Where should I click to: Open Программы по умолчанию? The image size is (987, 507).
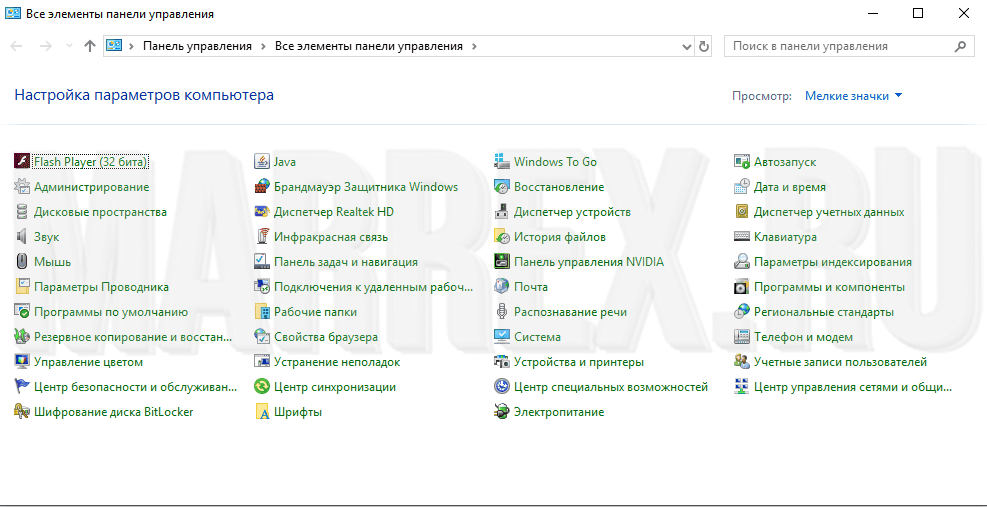pos(111,312)
